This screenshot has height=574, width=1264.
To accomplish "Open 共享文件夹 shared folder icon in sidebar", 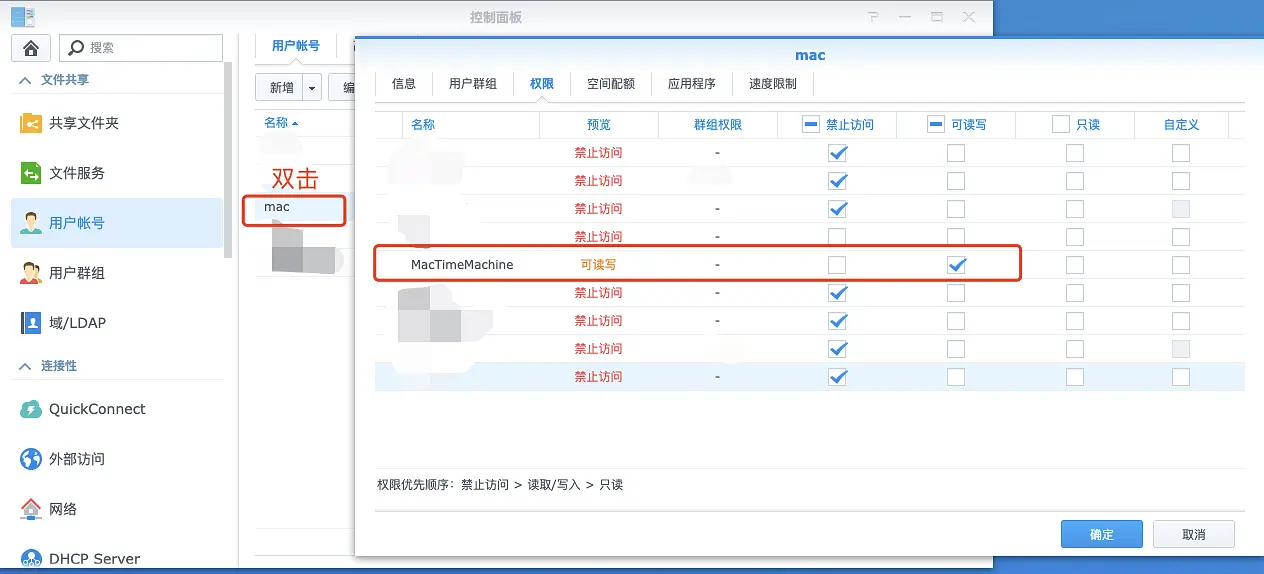I will [x=31, y=123].
